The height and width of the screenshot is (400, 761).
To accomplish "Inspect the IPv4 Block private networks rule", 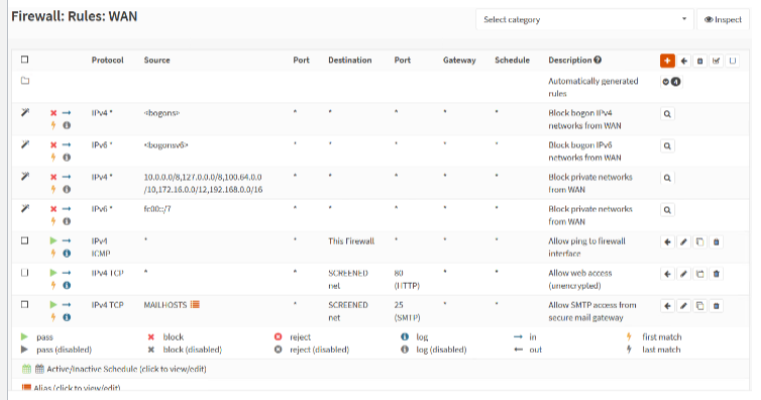I will point(667,178).
